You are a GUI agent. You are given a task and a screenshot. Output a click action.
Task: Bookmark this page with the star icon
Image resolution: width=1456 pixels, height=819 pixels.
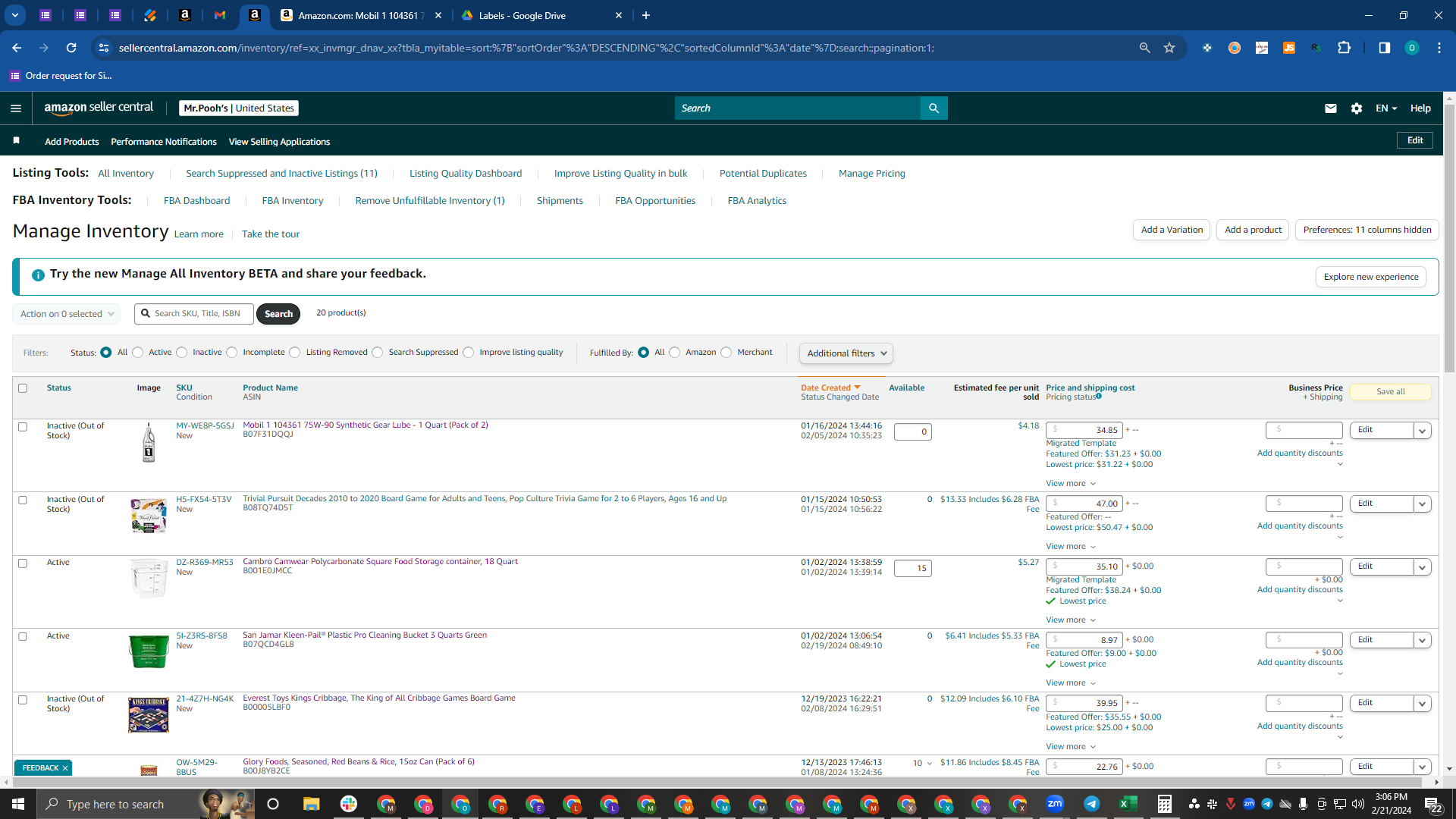tap(1169, 48)
